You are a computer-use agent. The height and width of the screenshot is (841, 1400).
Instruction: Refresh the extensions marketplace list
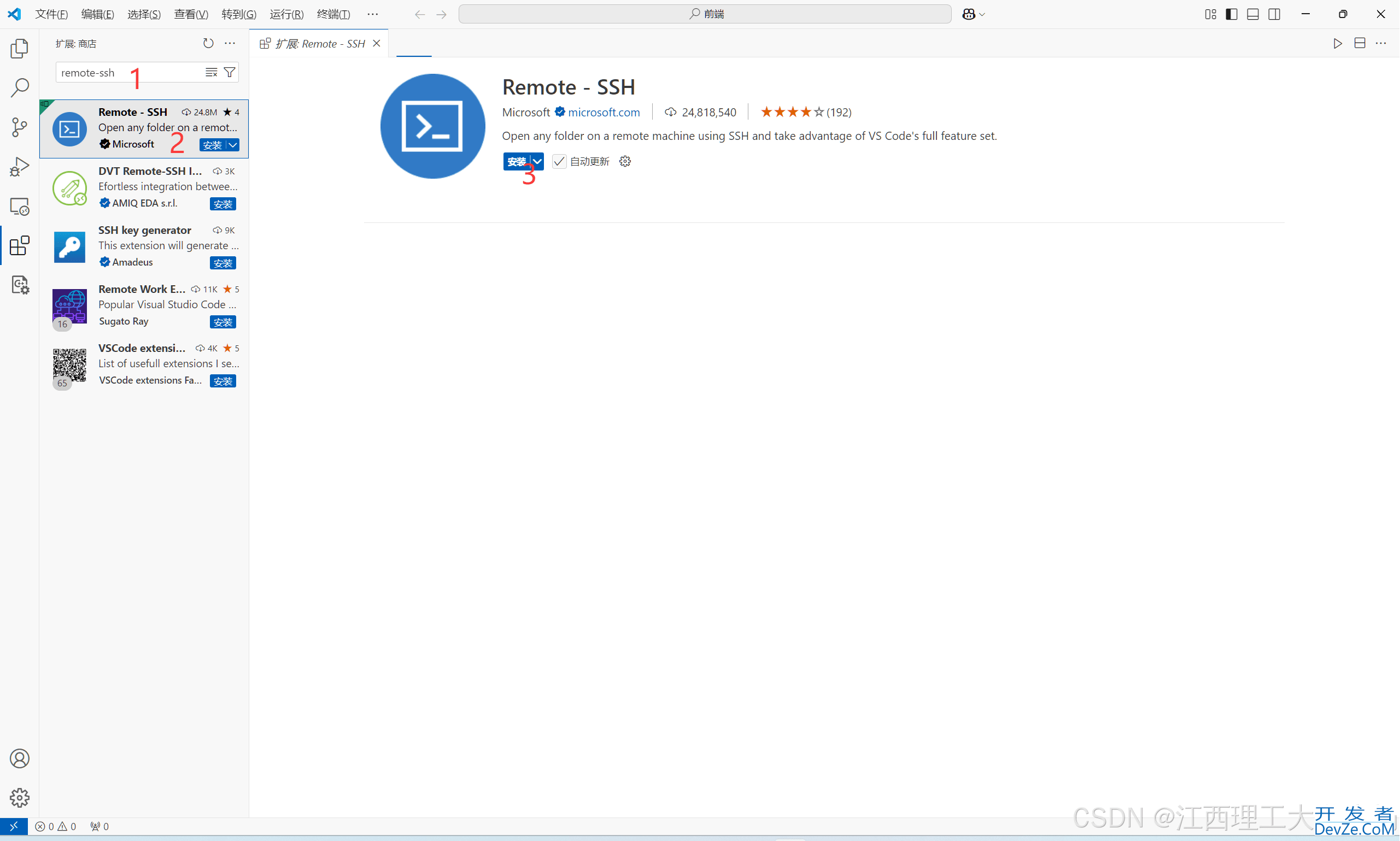(208, 43)
